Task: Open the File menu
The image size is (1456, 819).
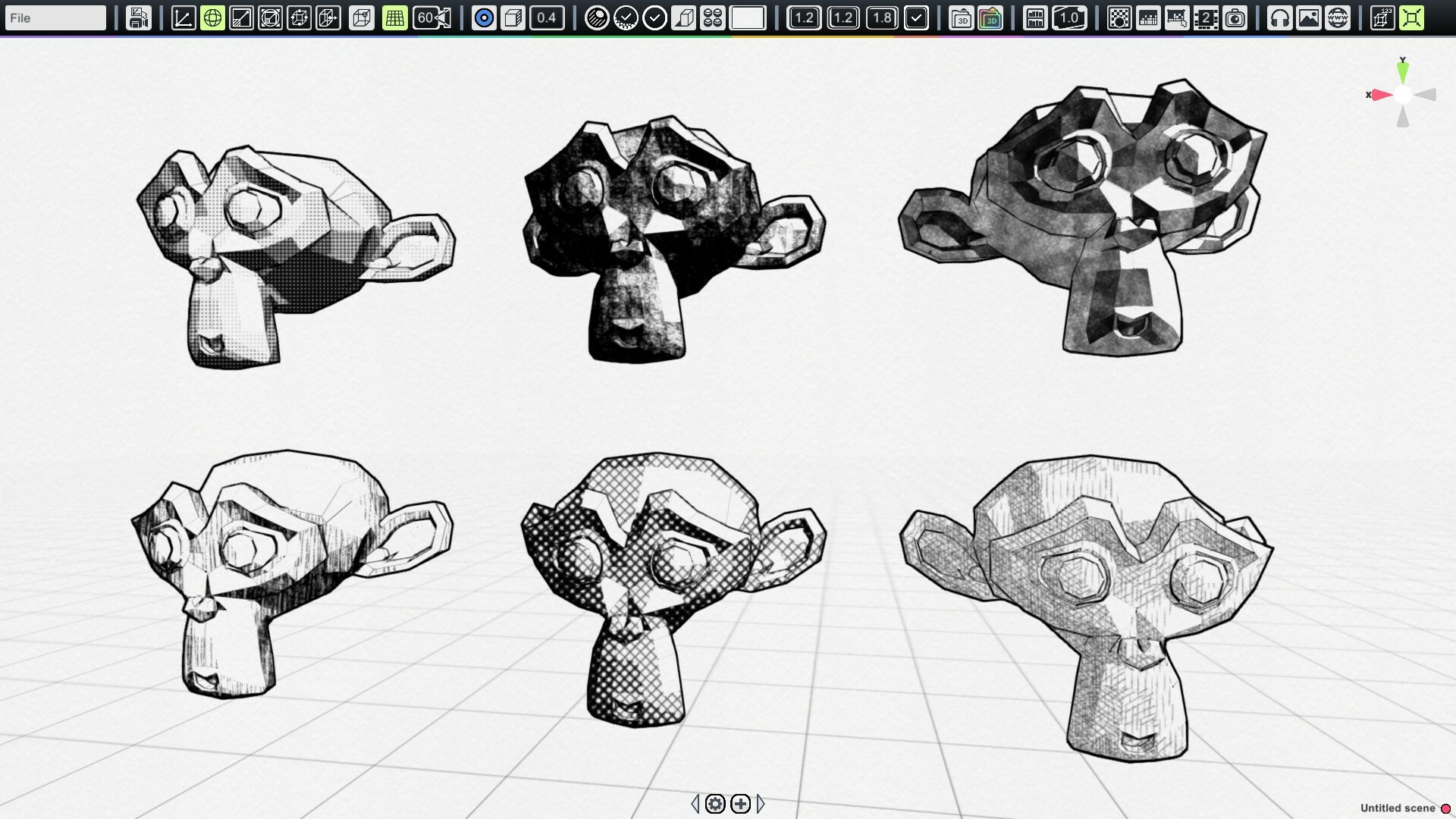Action: click(x=55, y=17)
